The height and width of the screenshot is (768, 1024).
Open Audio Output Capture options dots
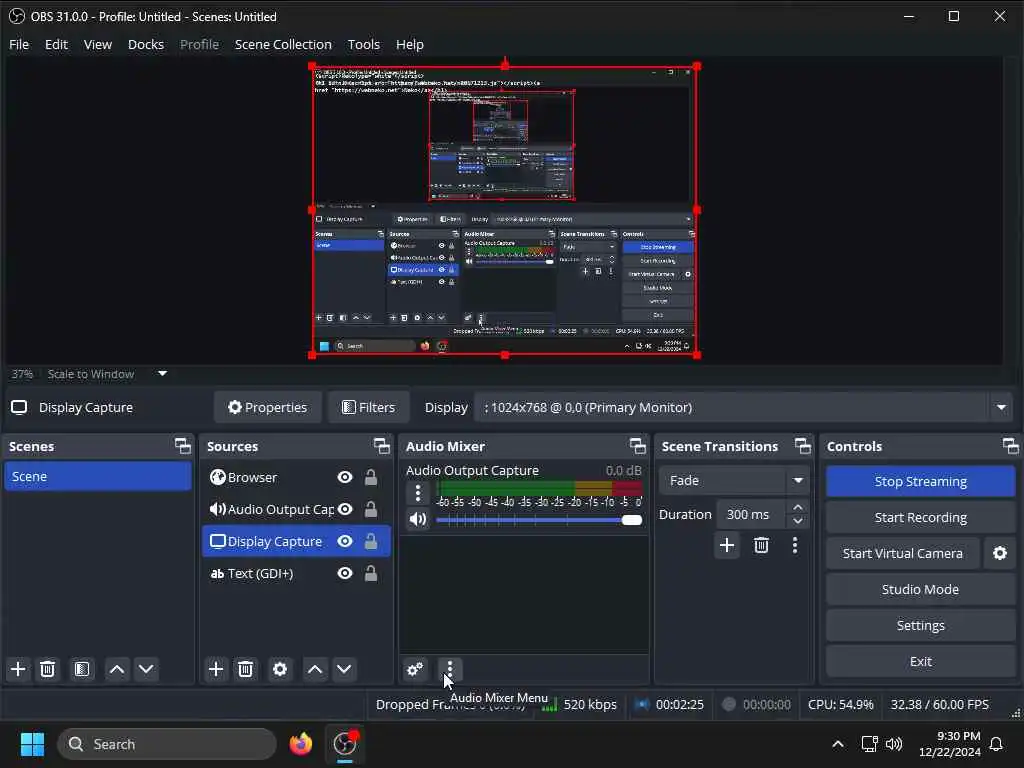(x=418, y=492)
